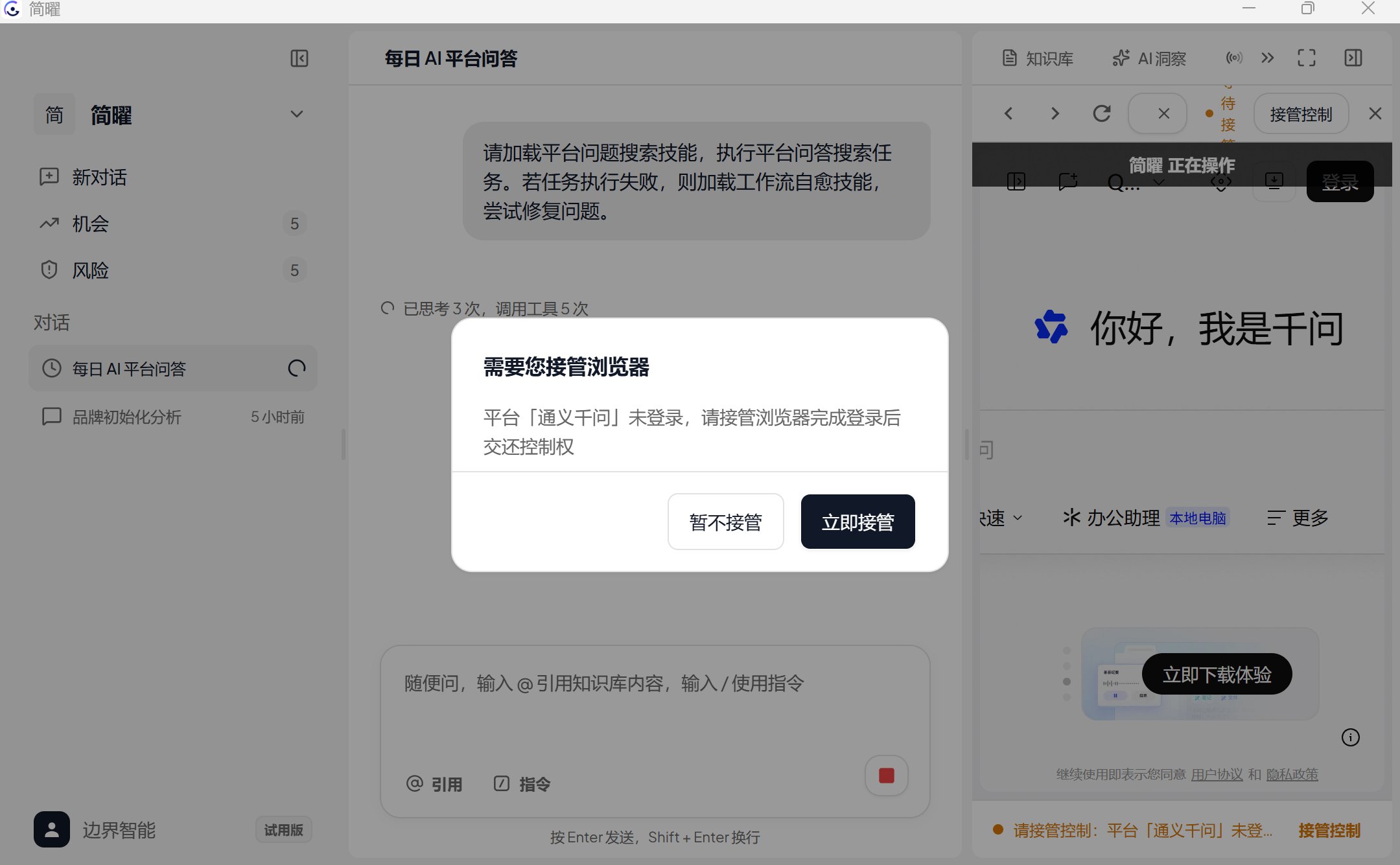Expand more tabs with double chevron

click(1267, 58)
